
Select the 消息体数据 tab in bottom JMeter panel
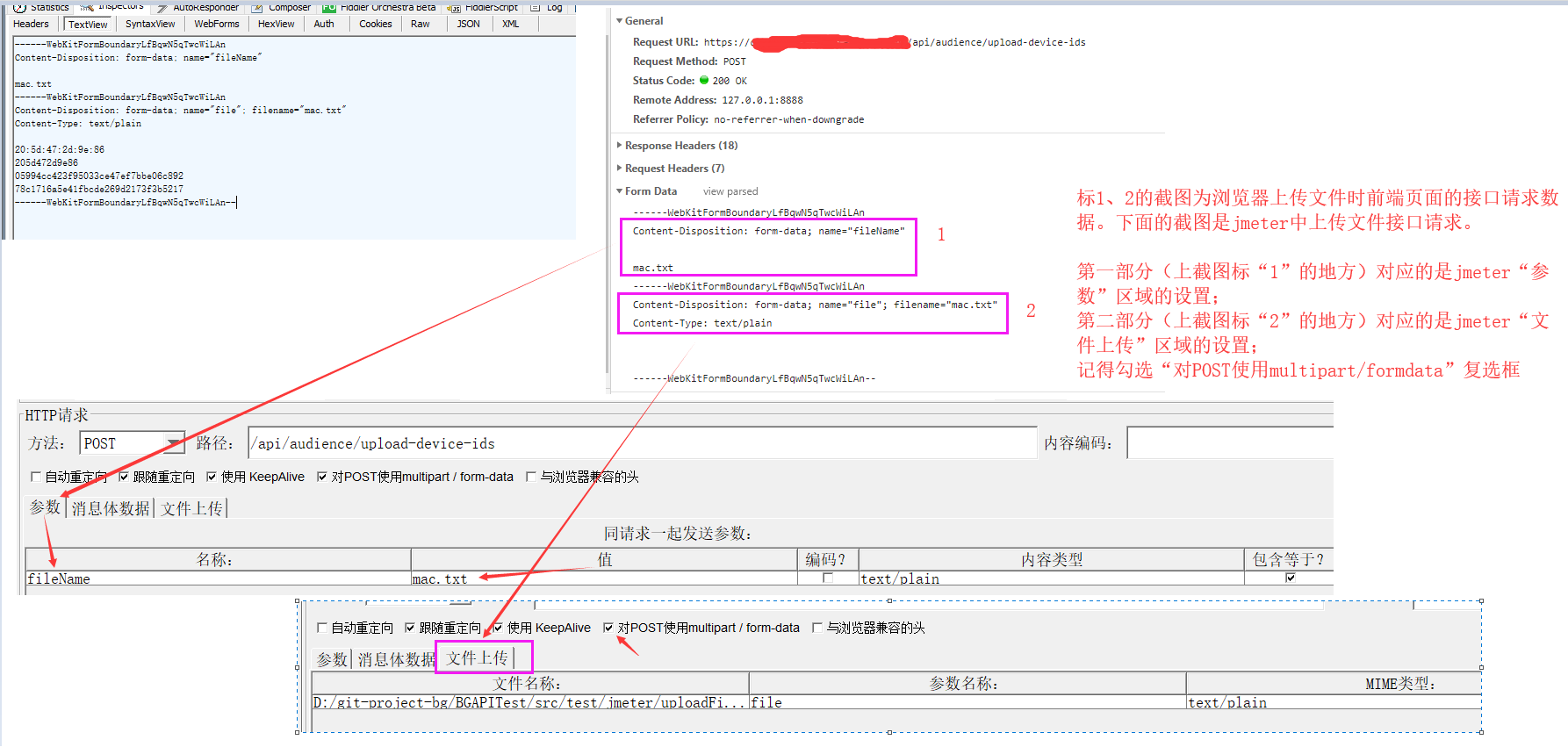397,659
